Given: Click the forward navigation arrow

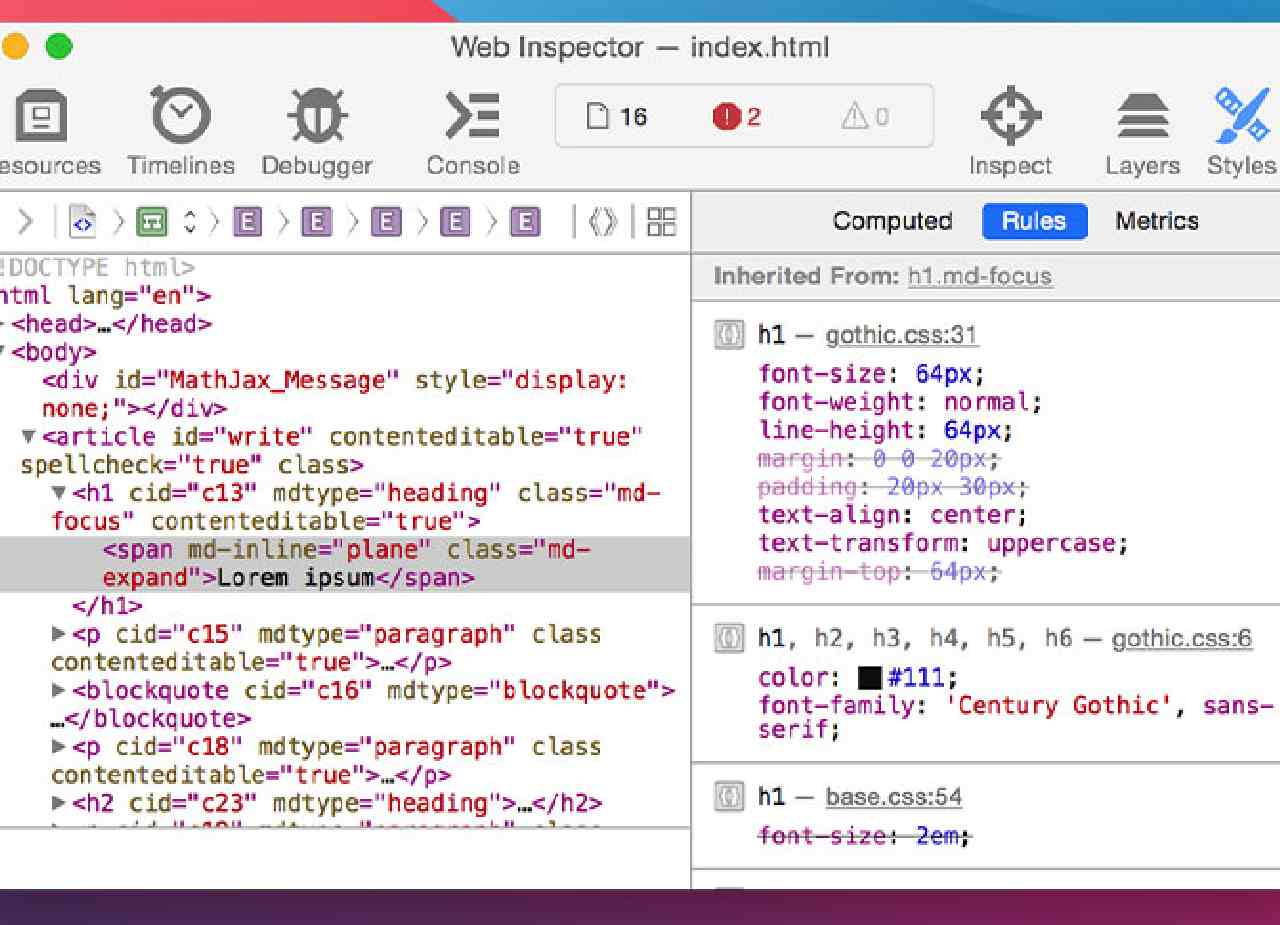Looking at the screenshot, I should click(x=25, y=222).
